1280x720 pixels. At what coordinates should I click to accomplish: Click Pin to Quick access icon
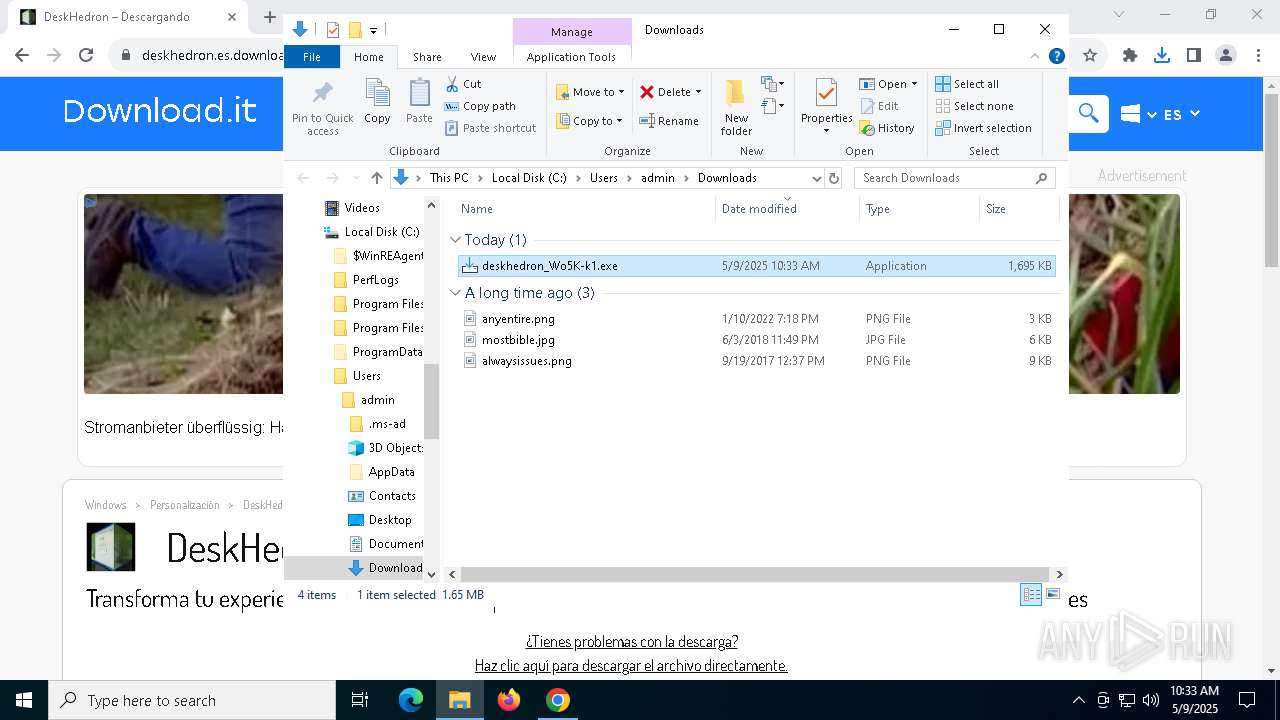(x=322, y=108)
